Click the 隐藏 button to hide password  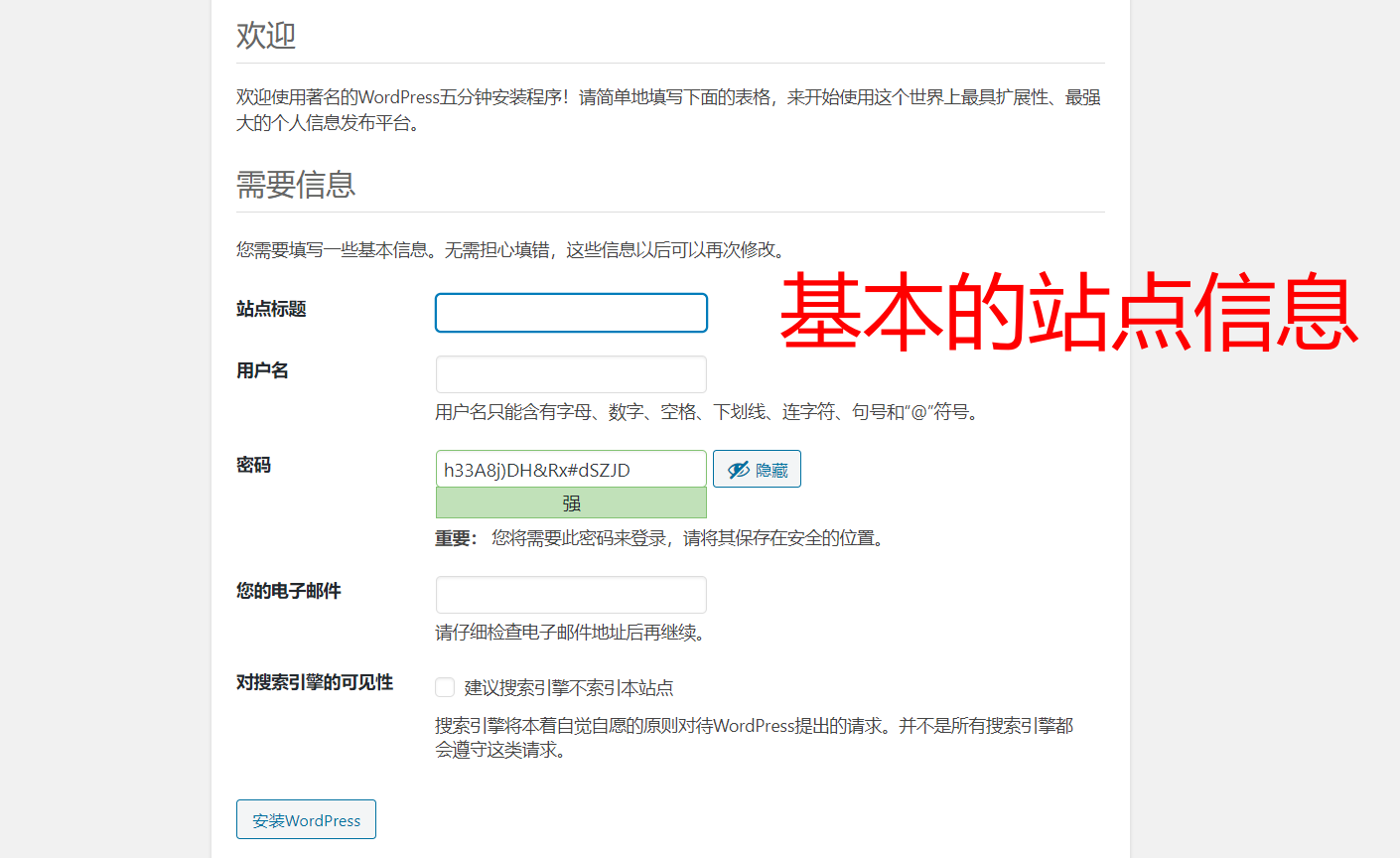pos(757,469)
